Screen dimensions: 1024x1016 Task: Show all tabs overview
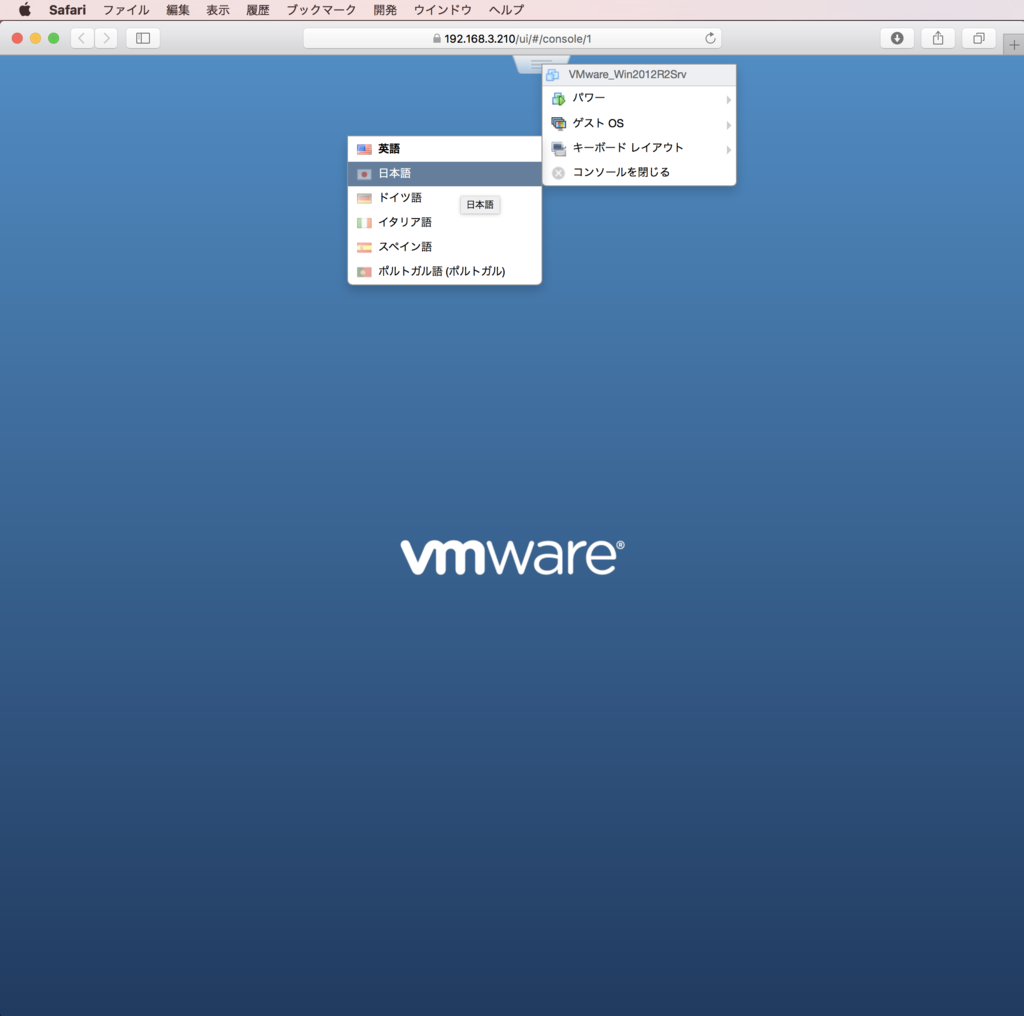click(x=978, y=39)
